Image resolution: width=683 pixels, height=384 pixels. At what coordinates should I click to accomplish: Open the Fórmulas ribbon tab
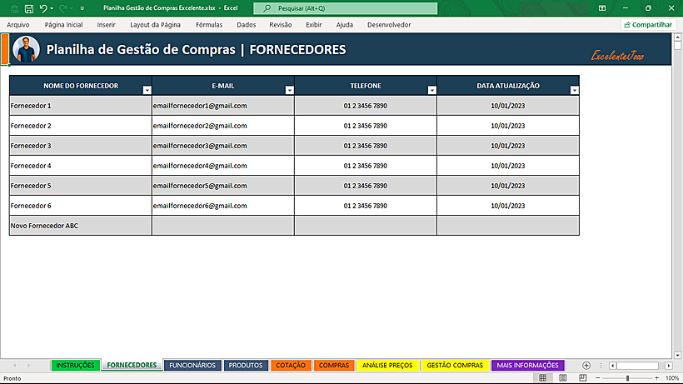tap(209, 25)
